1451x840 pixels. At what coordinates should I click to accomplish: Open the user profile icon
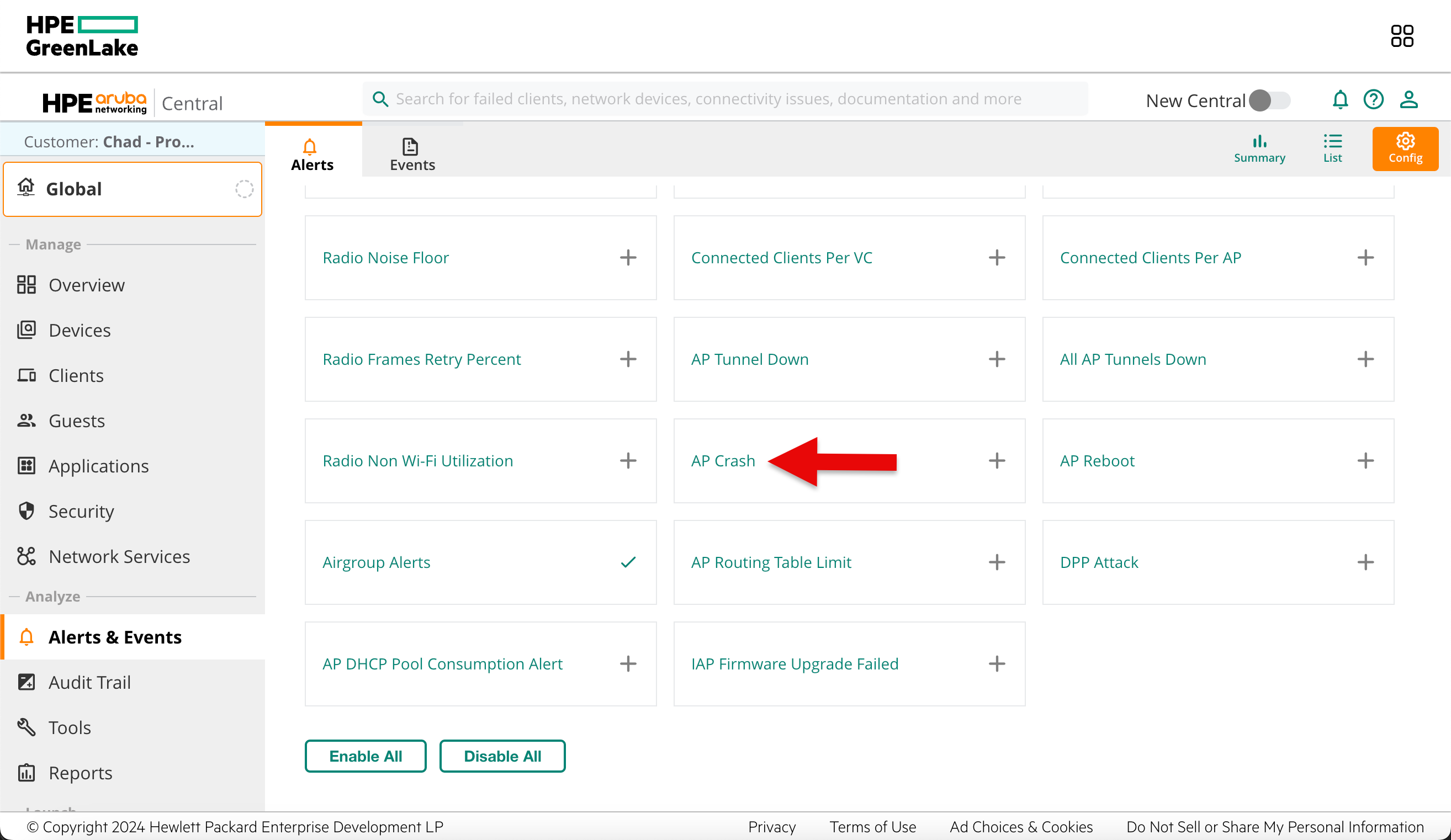point(1409,99)
